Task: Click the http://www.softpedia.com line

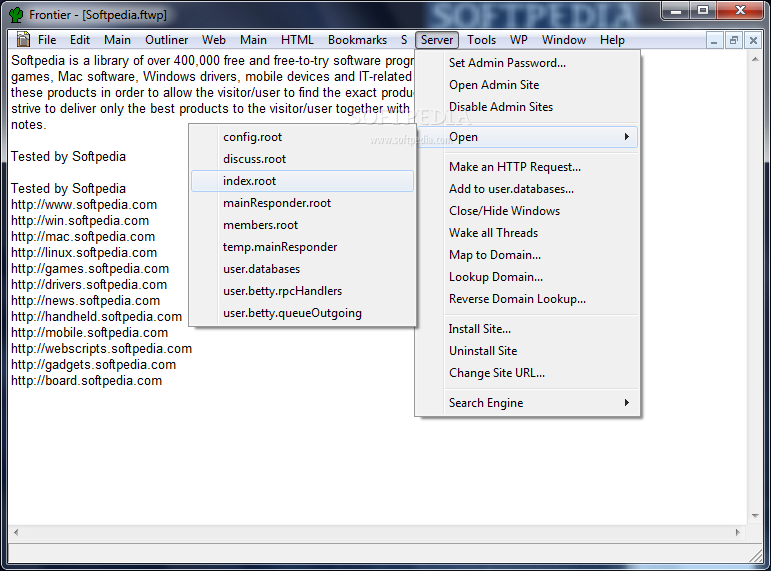Action: click(x=84, y=205)
